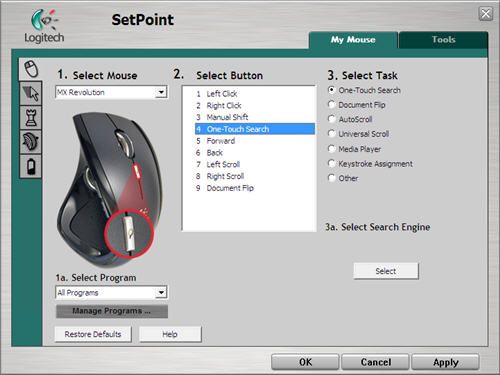Expand the All Programs dropdown

111,293
